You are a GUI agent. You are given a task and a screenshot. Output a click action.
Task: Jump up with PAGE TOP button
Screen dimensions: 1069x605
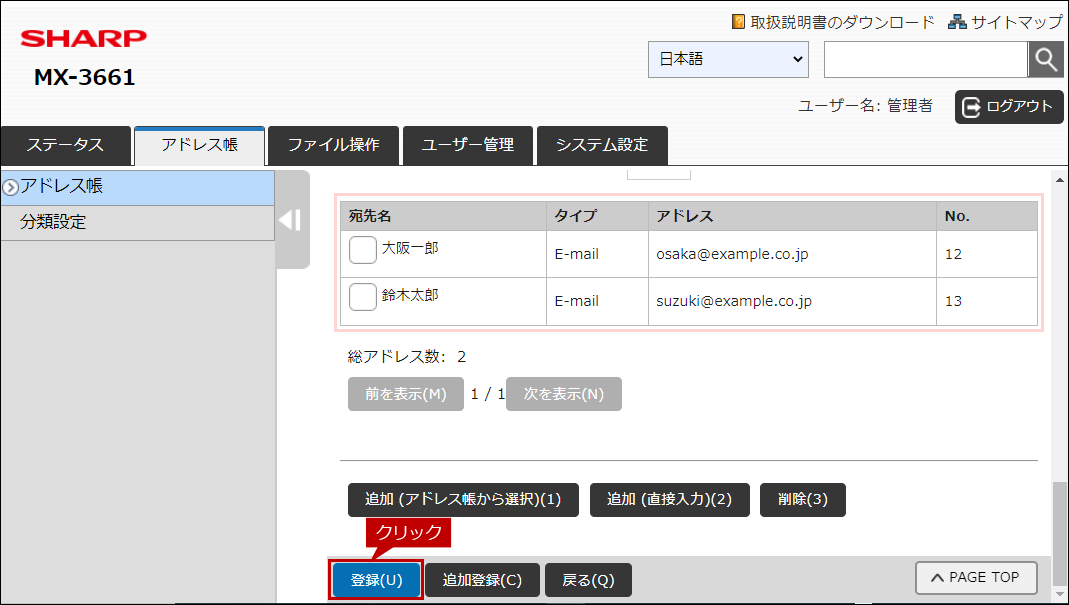[x=976, y=578]
